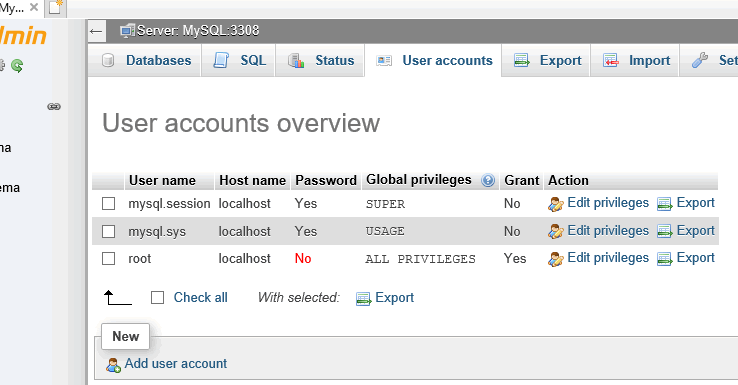This screenshot has height=385, width=738.
Task: Click the pencil icon for mysql.session privileges
Action: [x=556, y=204]
